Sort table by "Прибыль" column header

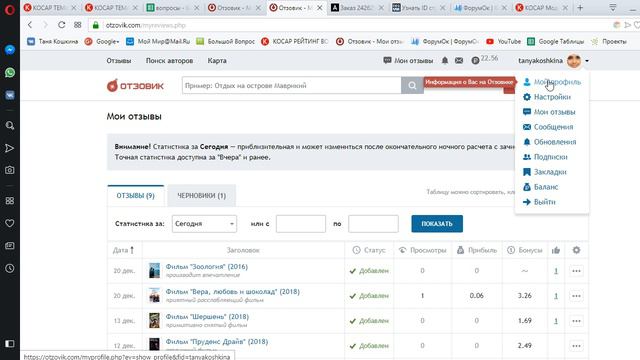[x=477, y=250]
